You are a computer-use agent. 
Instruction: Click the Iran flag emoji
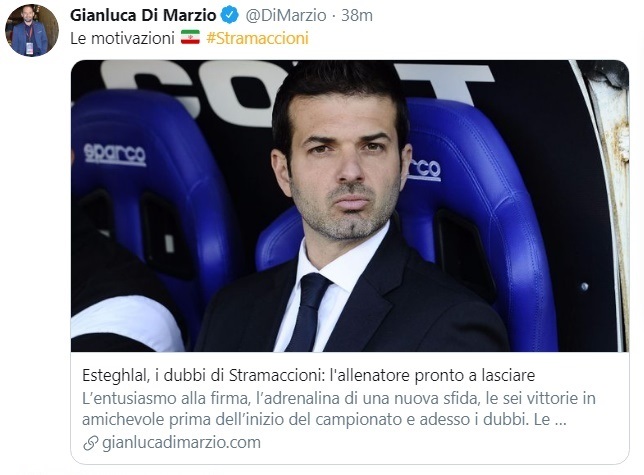(x=190, y=38)
